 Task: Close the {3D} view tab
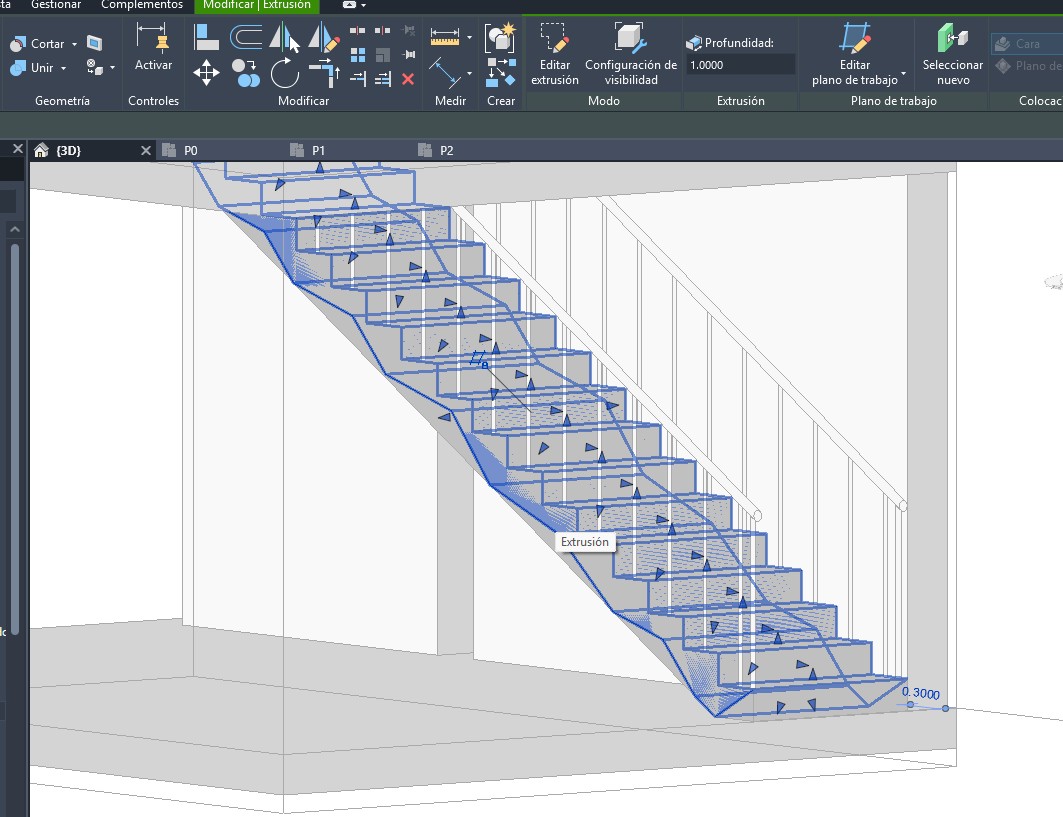click(x=146, y=150)
